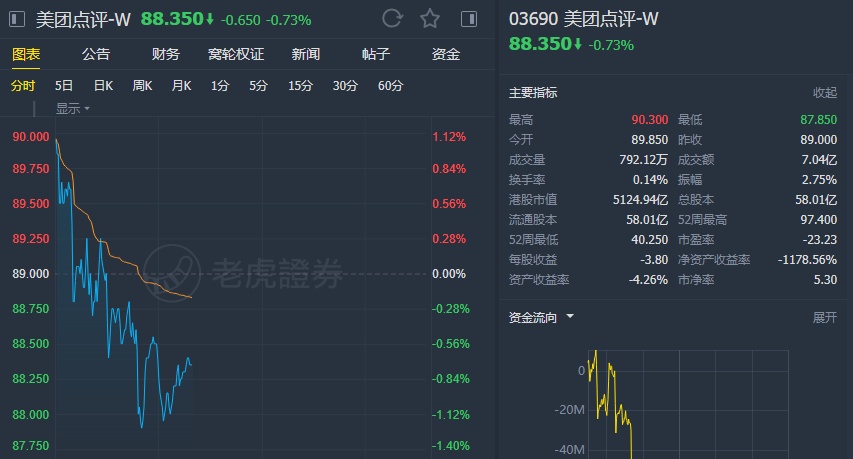Switch to the 资金 tab
This screenshot has width=853, height=459.
point(446,54)
